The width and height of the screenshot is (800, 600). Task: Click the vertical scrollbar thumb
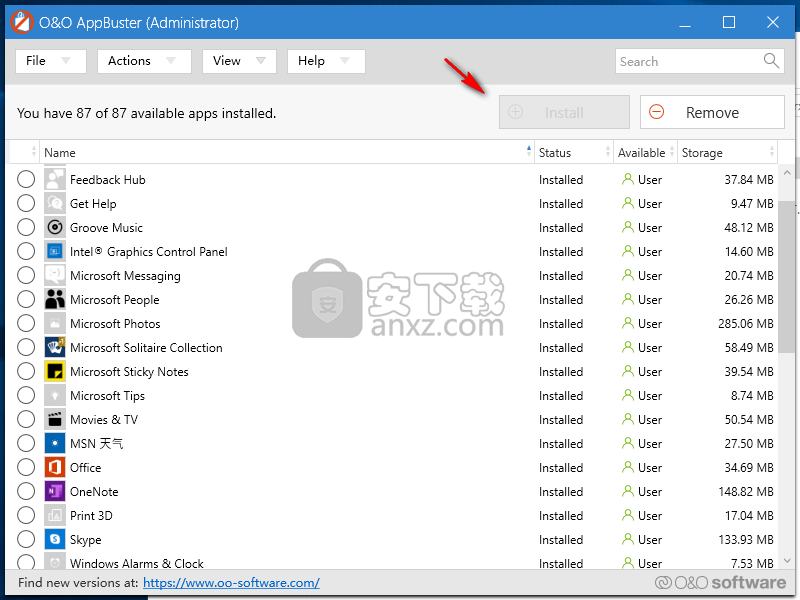[x=787, y=276]
